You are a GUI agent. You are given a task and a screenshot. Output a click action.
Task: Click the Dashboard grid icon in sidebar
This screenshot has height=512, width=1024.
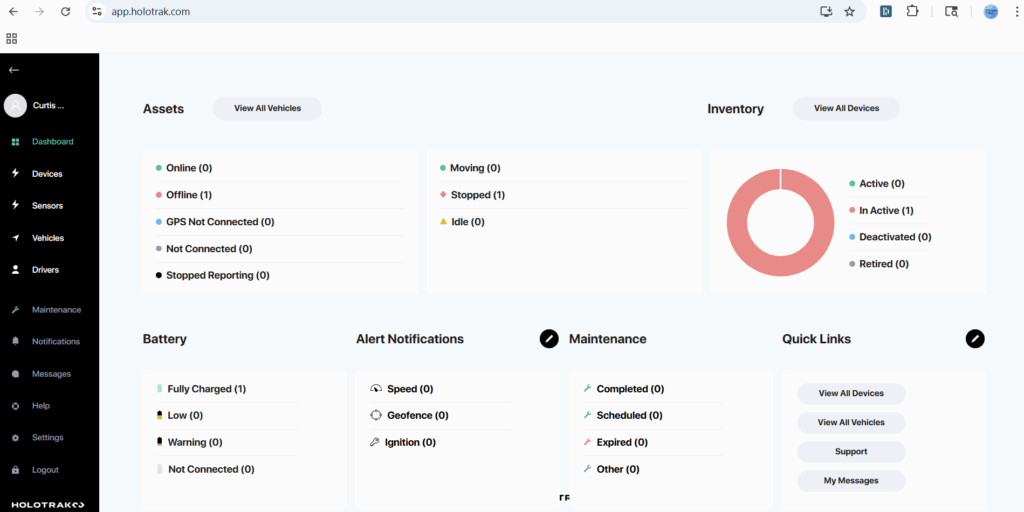tap(16, 142)
